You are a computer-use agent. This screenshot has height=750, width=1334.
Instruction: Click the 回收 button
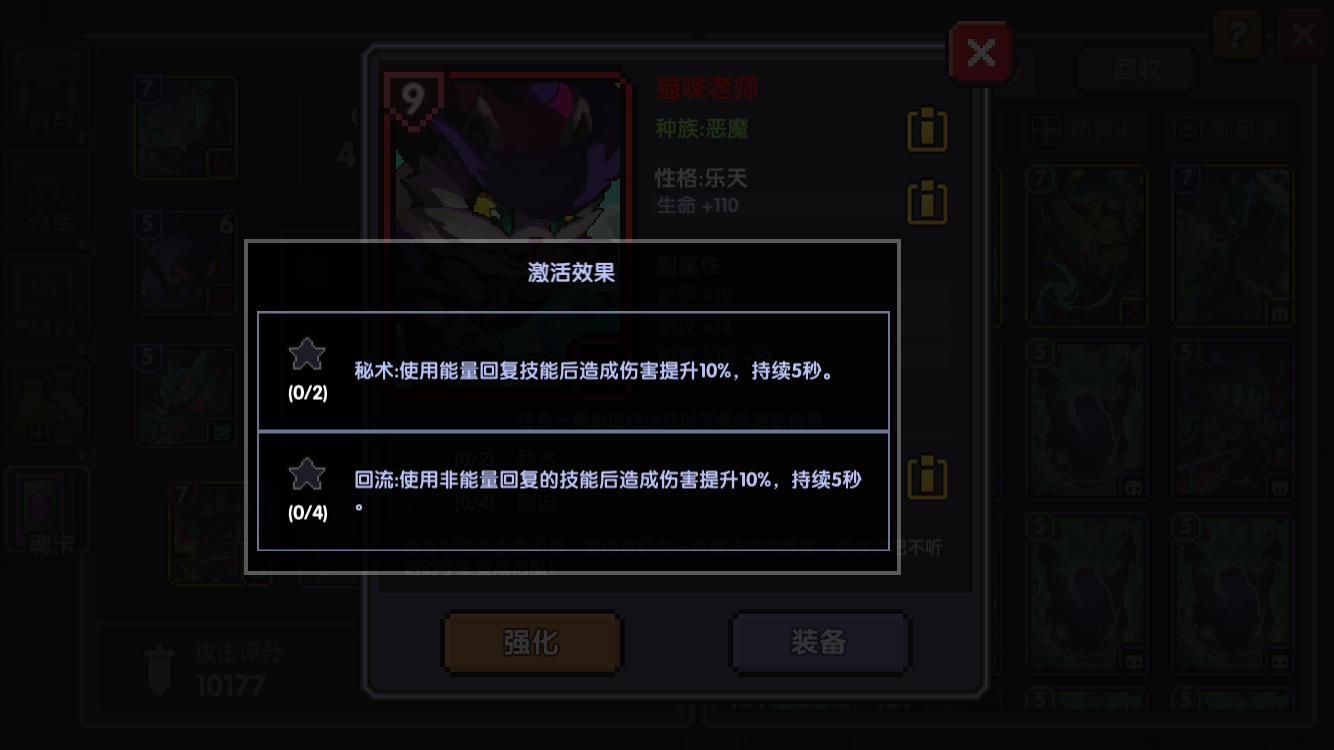[x=1137, y=69]
